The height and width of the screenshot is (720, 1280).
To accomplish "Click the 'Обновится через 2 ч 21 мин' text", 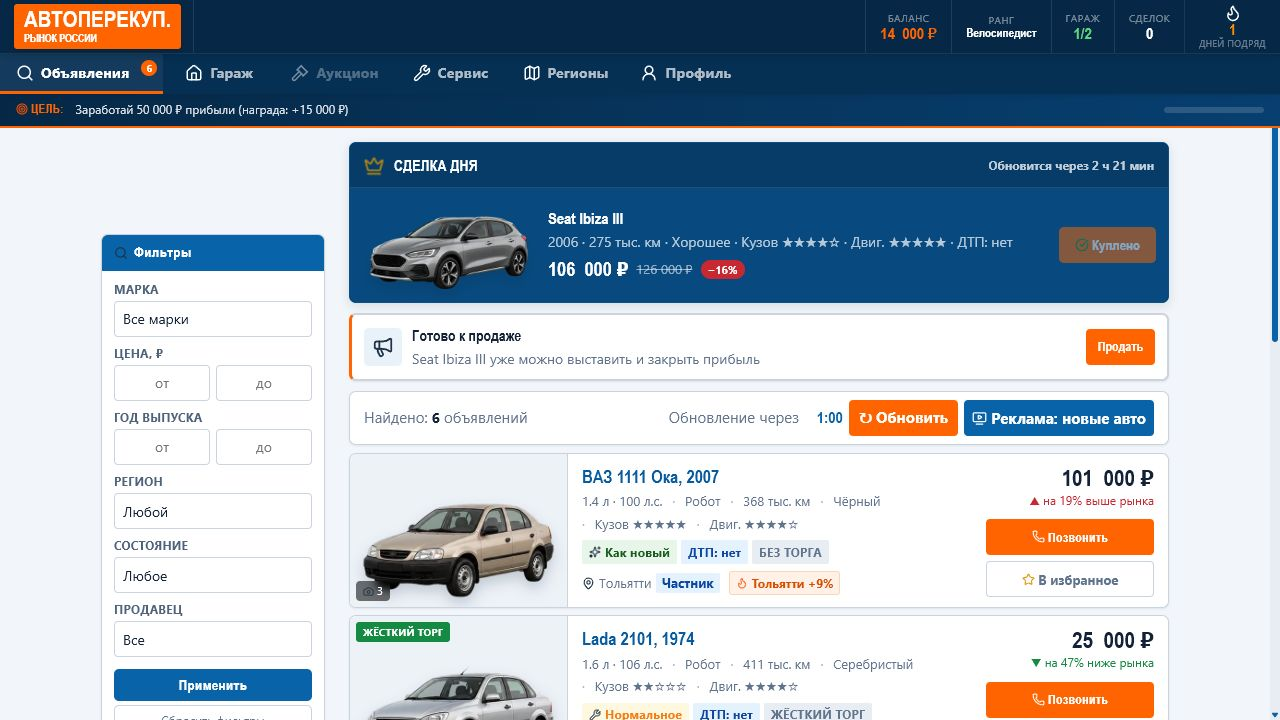I will pyautogui.click(x=1071, y=166).
